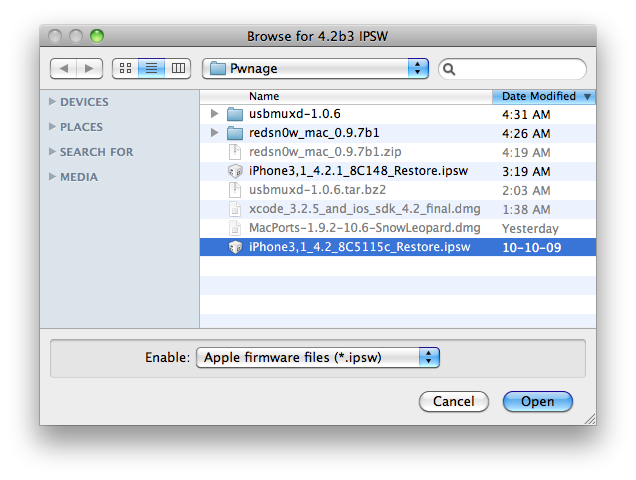Click the 2:03 AM date cell

coord(526,190)
